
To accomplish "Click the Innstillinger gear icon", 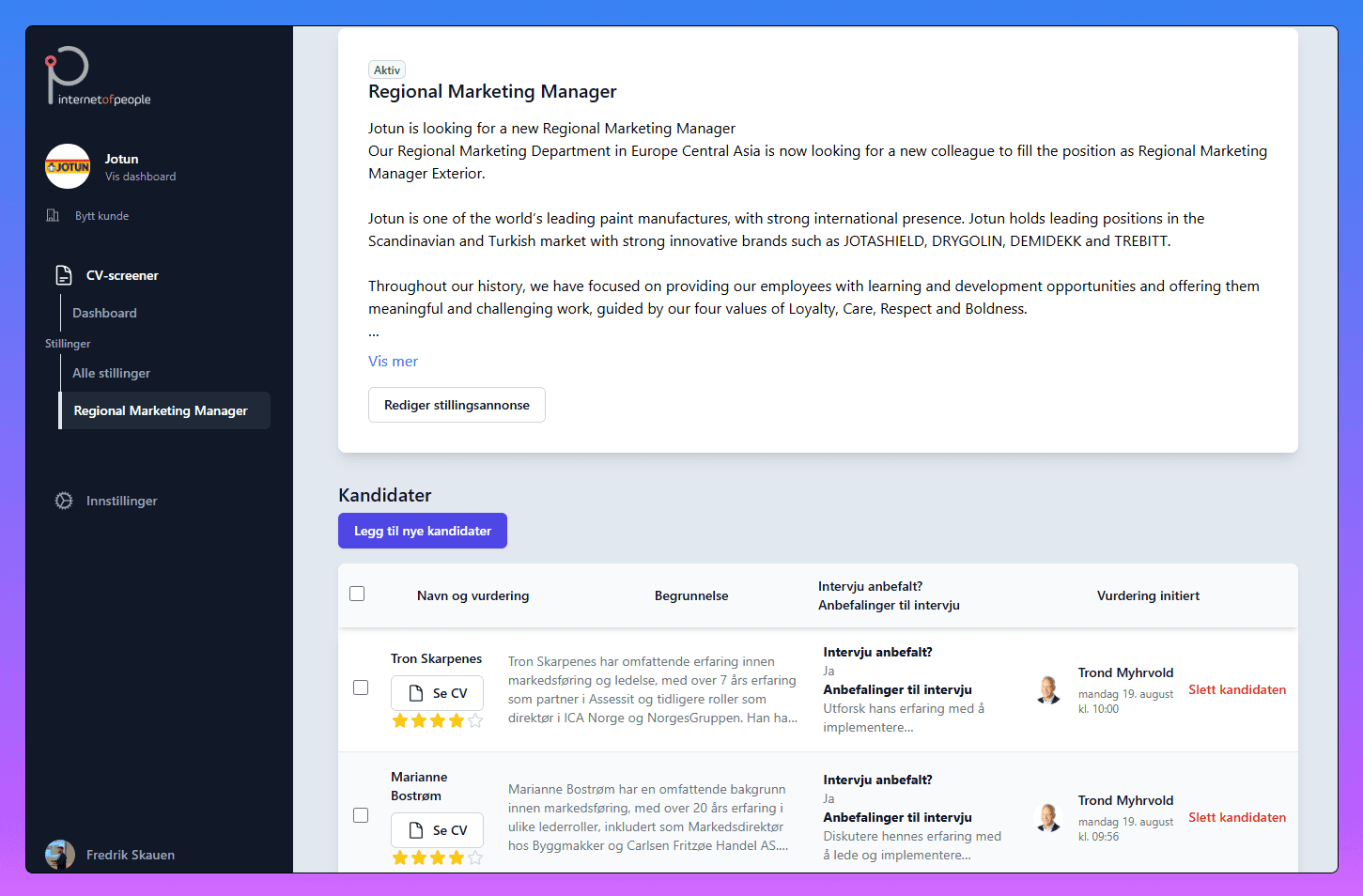I will click(64, 501).
